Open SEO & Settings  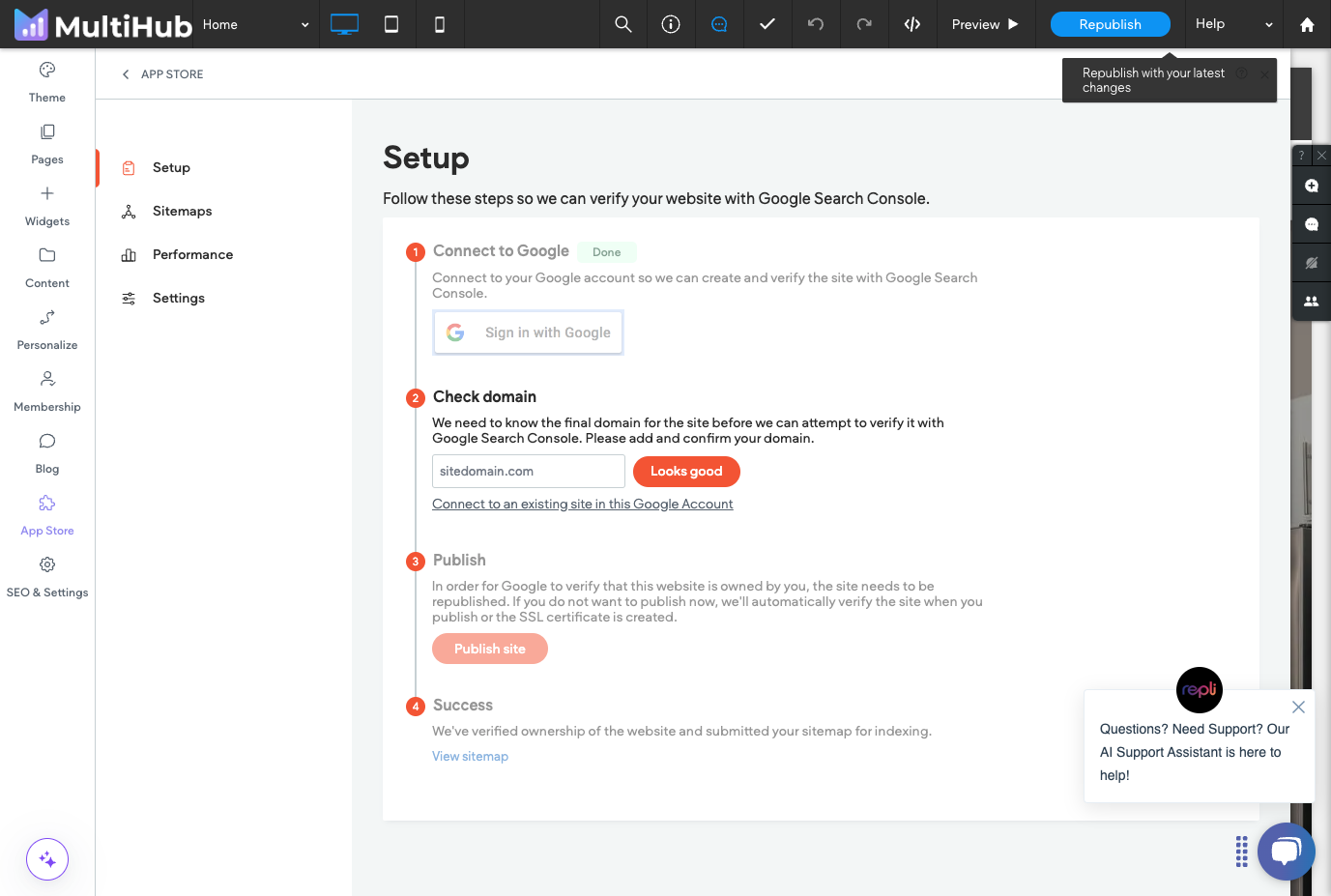click(47, 578)
